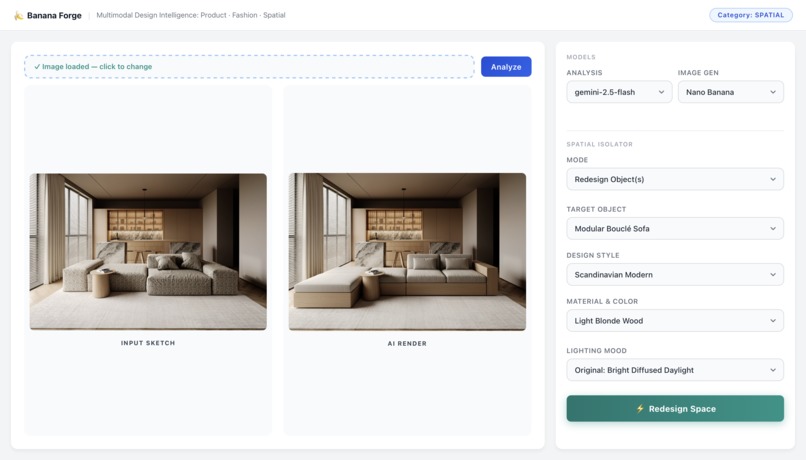The height and width of the screenshot is (460, 806).
Task: Open Target Object dropdown Modular Bouclé Sofa
Action: tap(675, 229)
